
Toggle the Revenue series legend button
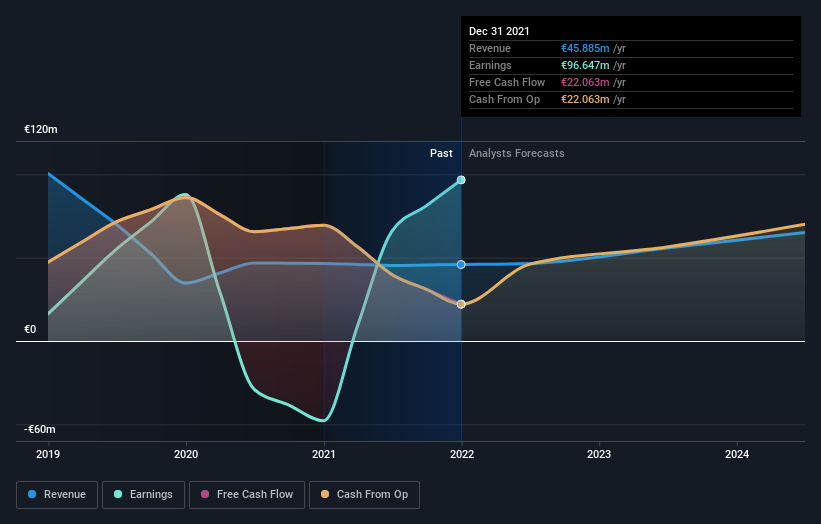[x=57, y=495]
